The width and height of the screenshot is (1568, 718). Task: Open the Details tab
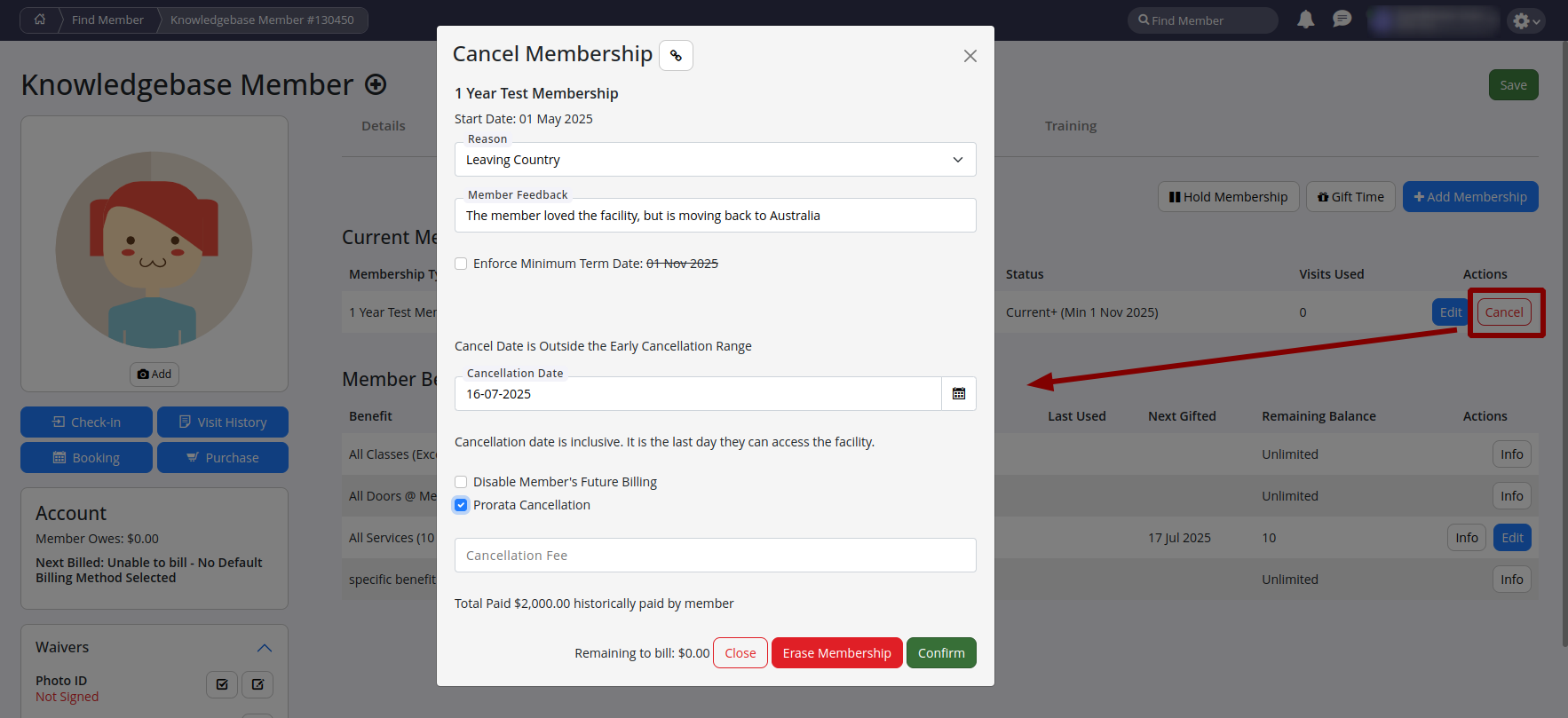(383, 126)
